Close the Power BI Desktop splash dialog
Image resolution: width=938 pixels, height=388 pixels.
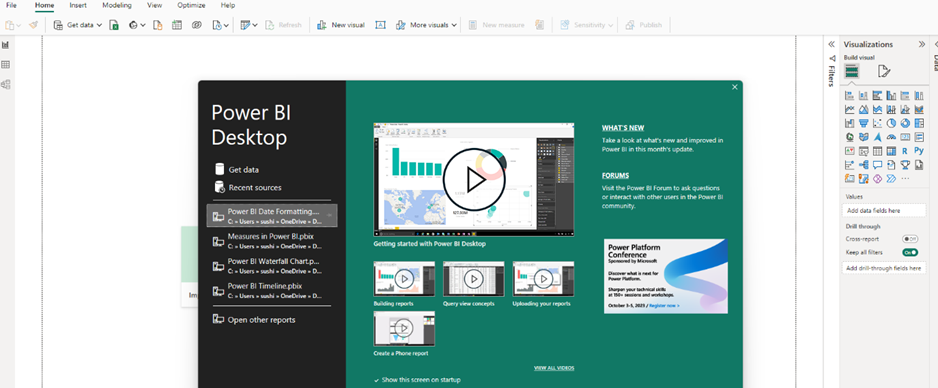(x=735, y=87)
